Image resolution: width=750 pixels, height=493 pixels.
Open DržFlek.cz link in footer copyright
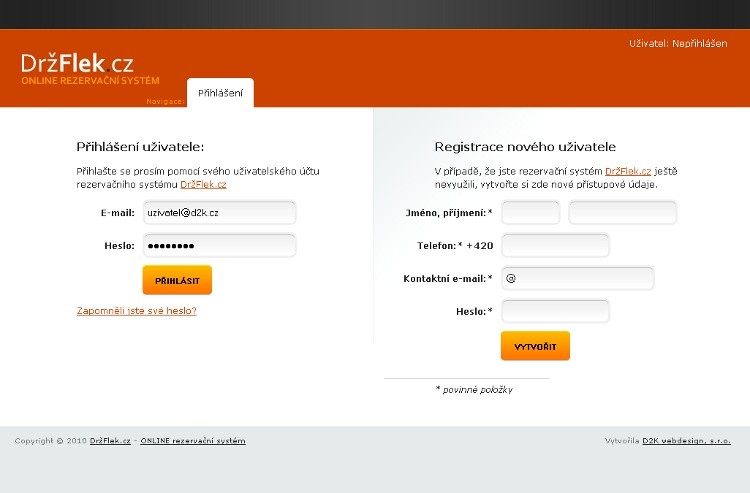pos(110,441)
